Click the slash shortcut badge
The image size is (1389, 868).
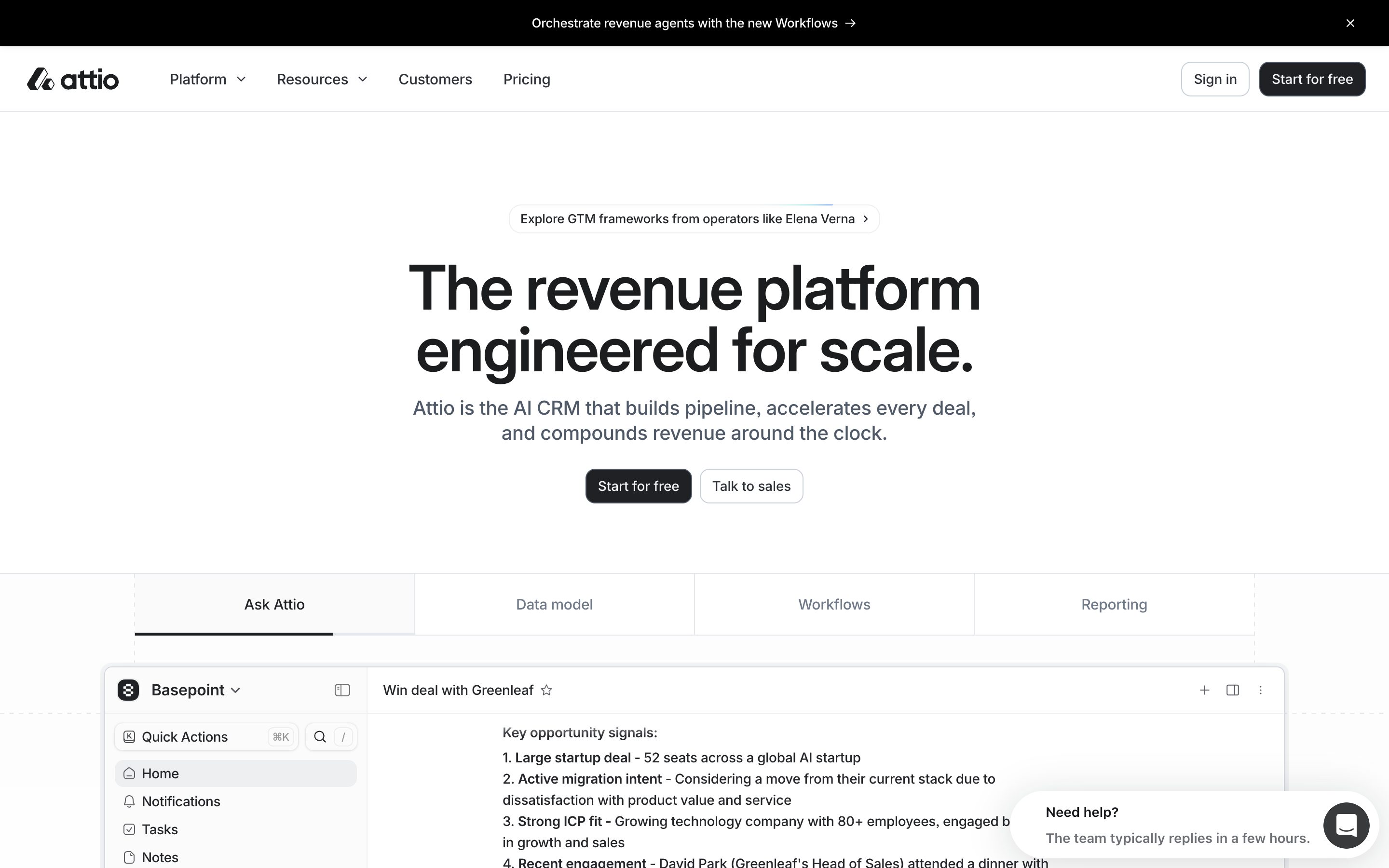(343, 736)
